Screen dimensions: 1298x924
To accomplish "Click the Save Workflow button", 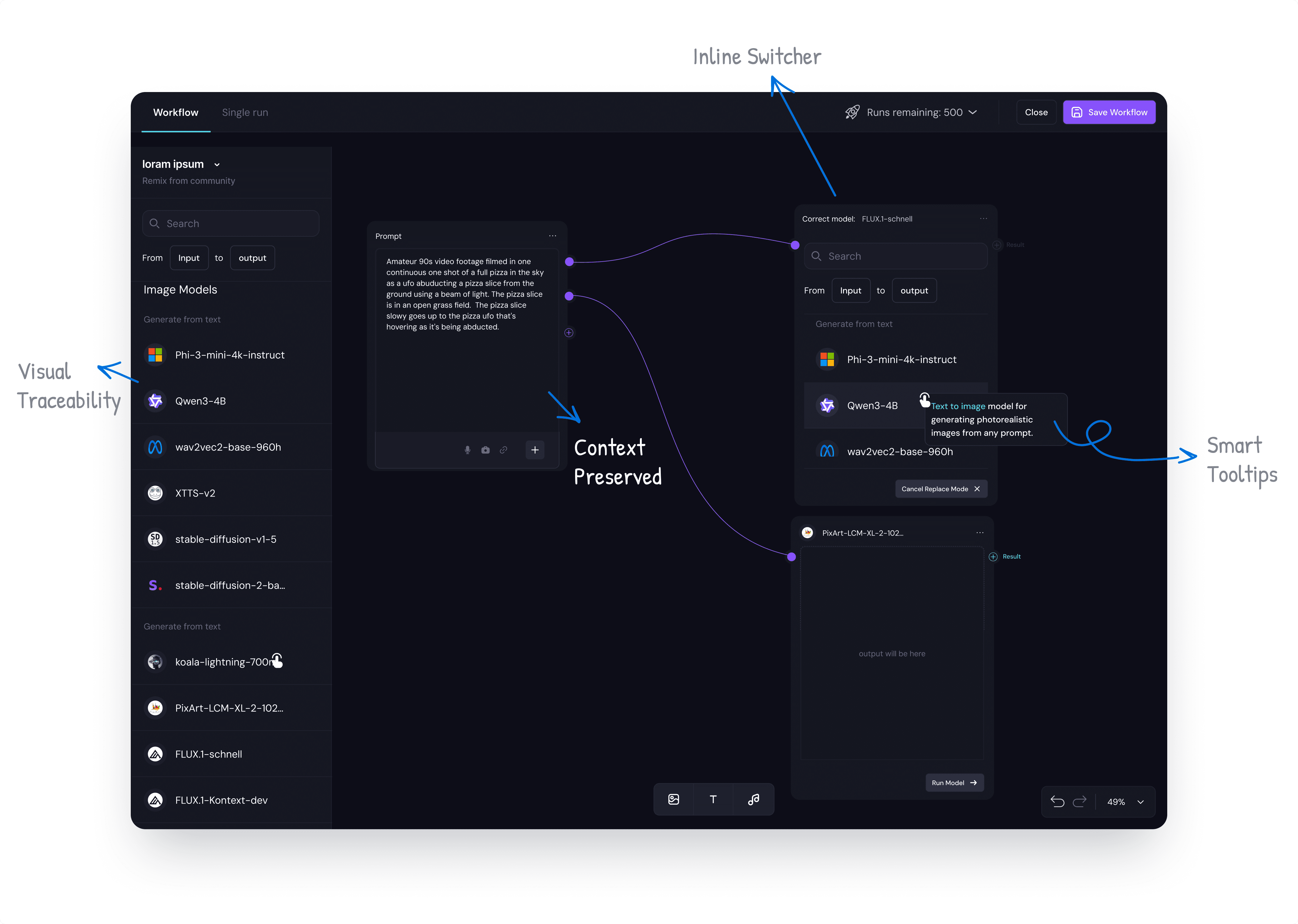I will pyautogui.click(x=1109, y=112).
